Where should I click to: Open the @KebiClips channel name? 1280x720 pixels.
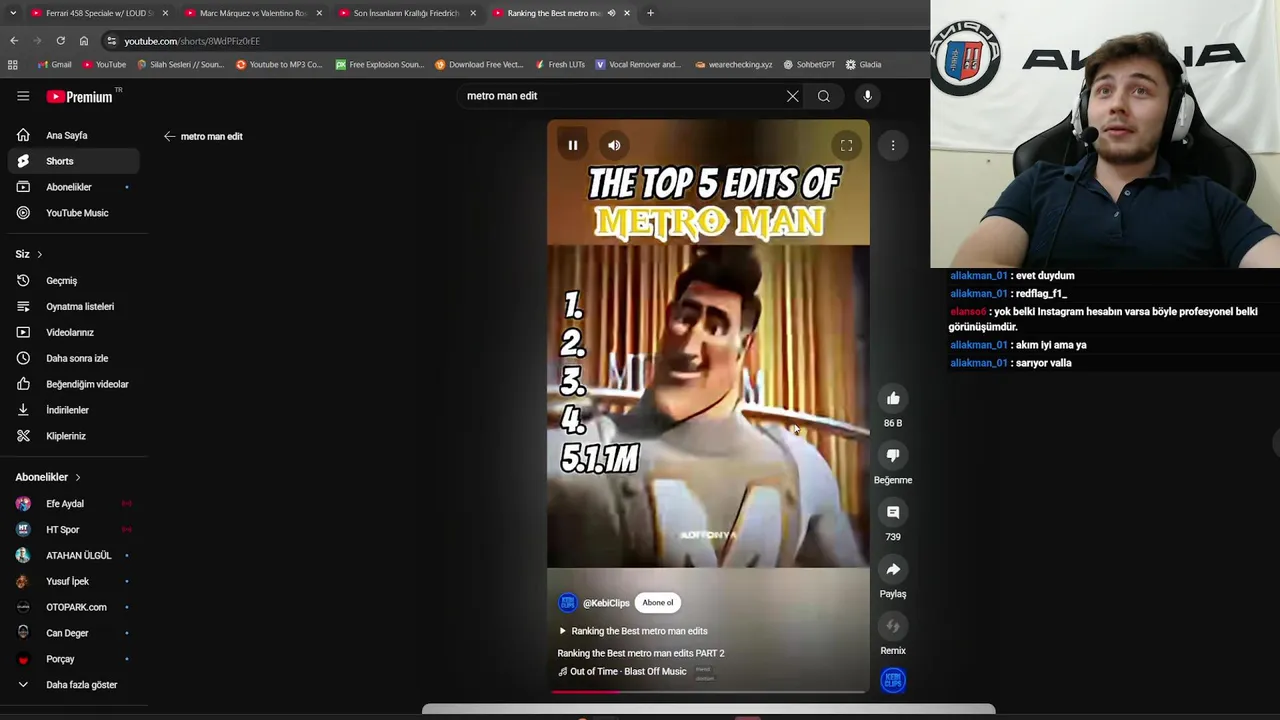click(606, 603)
